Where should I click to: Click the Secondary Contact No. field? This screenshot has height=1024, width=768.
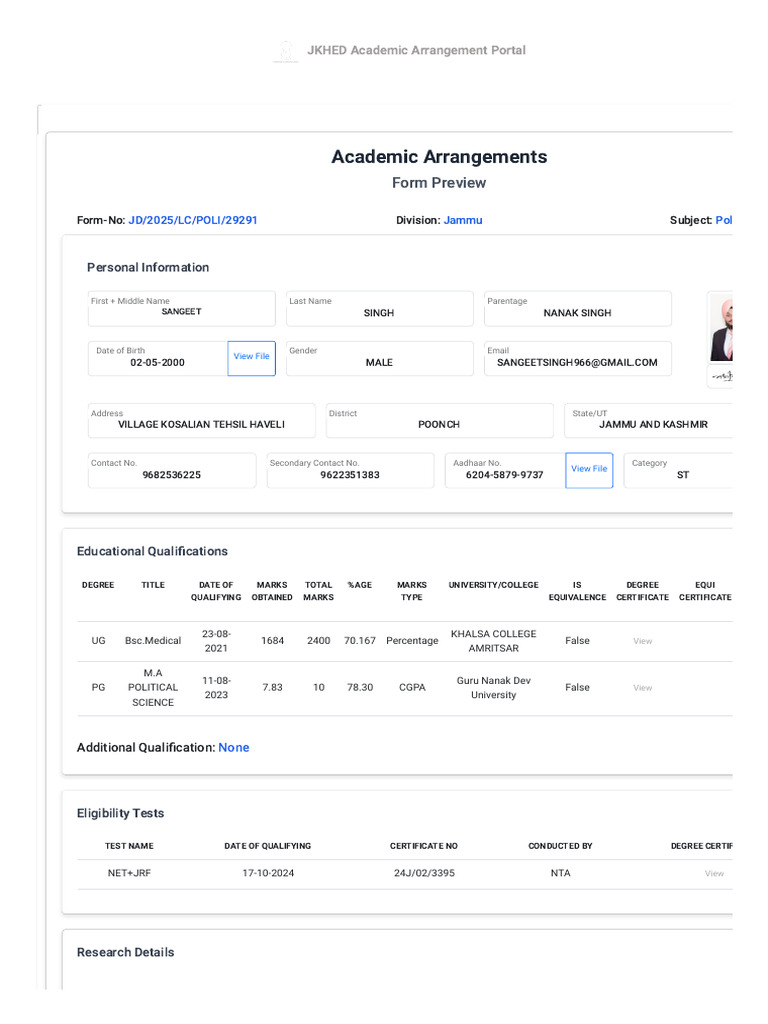pos(350,471)
